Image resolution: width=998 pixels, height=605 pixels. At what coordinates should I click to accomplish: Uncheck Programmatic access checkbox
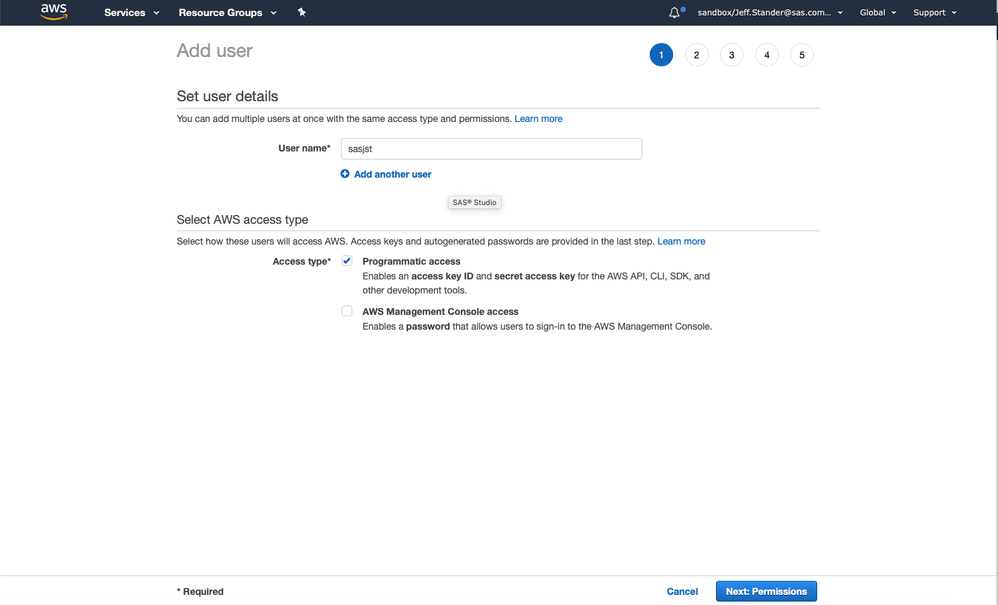[x=347, y=261]
